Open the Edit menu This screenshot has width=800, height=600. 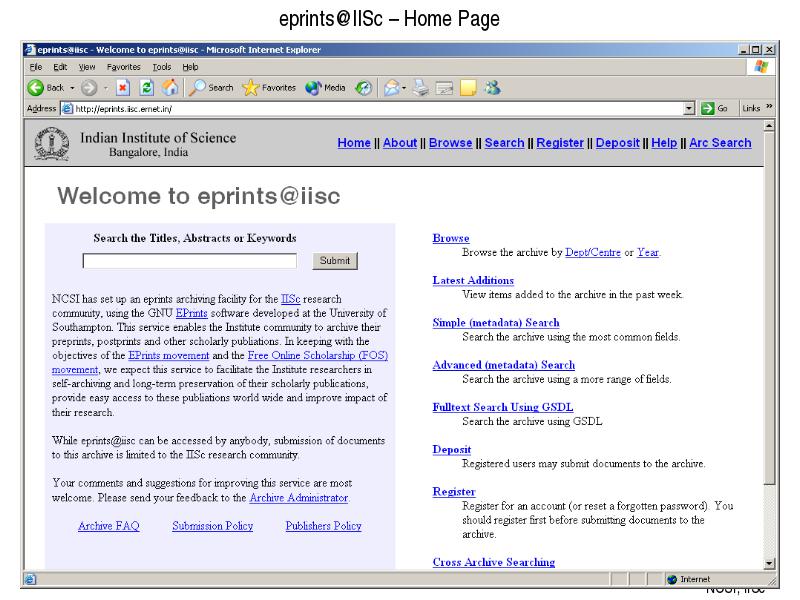(60, 67)
